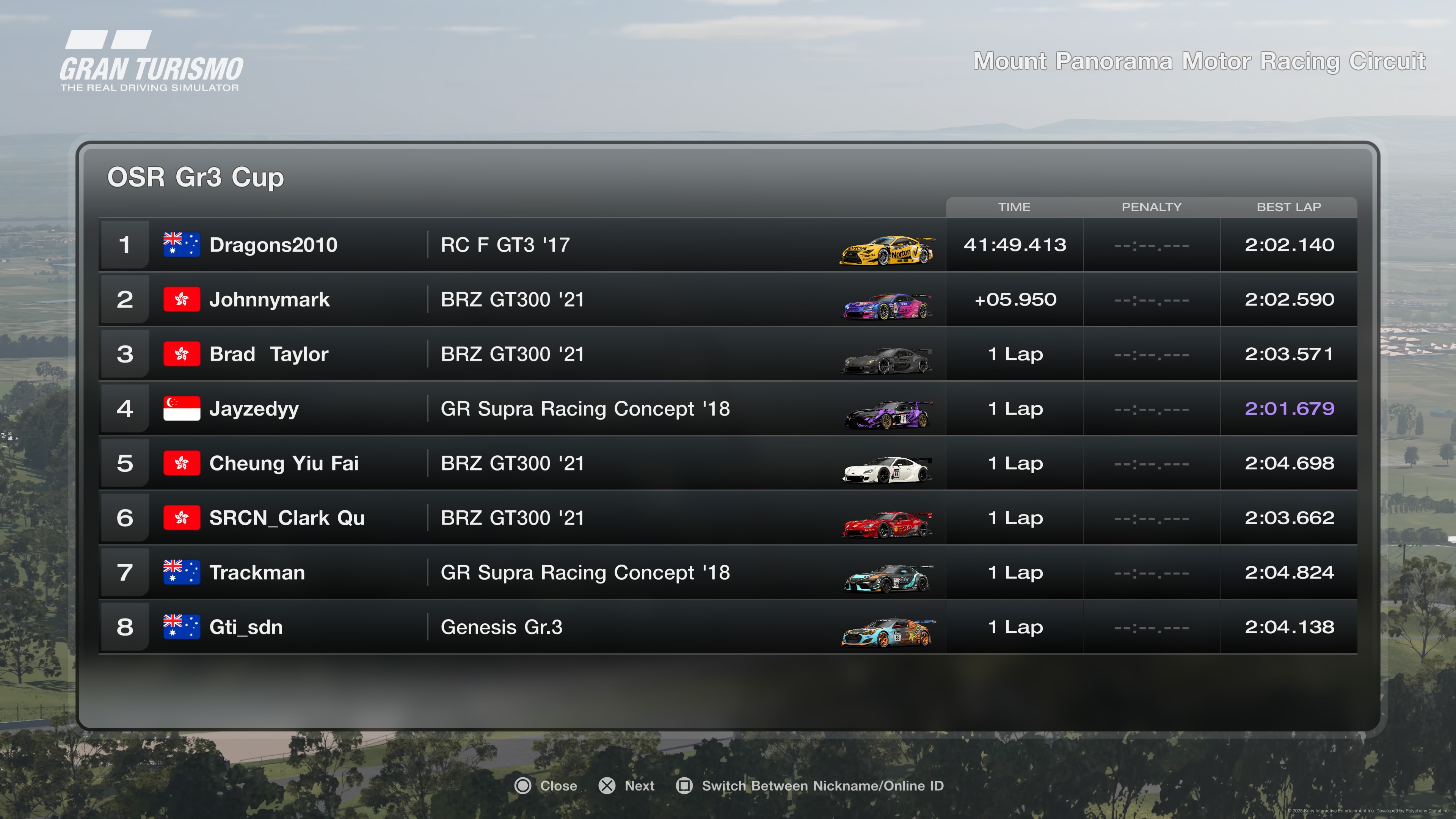Click the square button icon for switching names
This screenshot has height=819, width=1456.
click(x=684, y=786)
